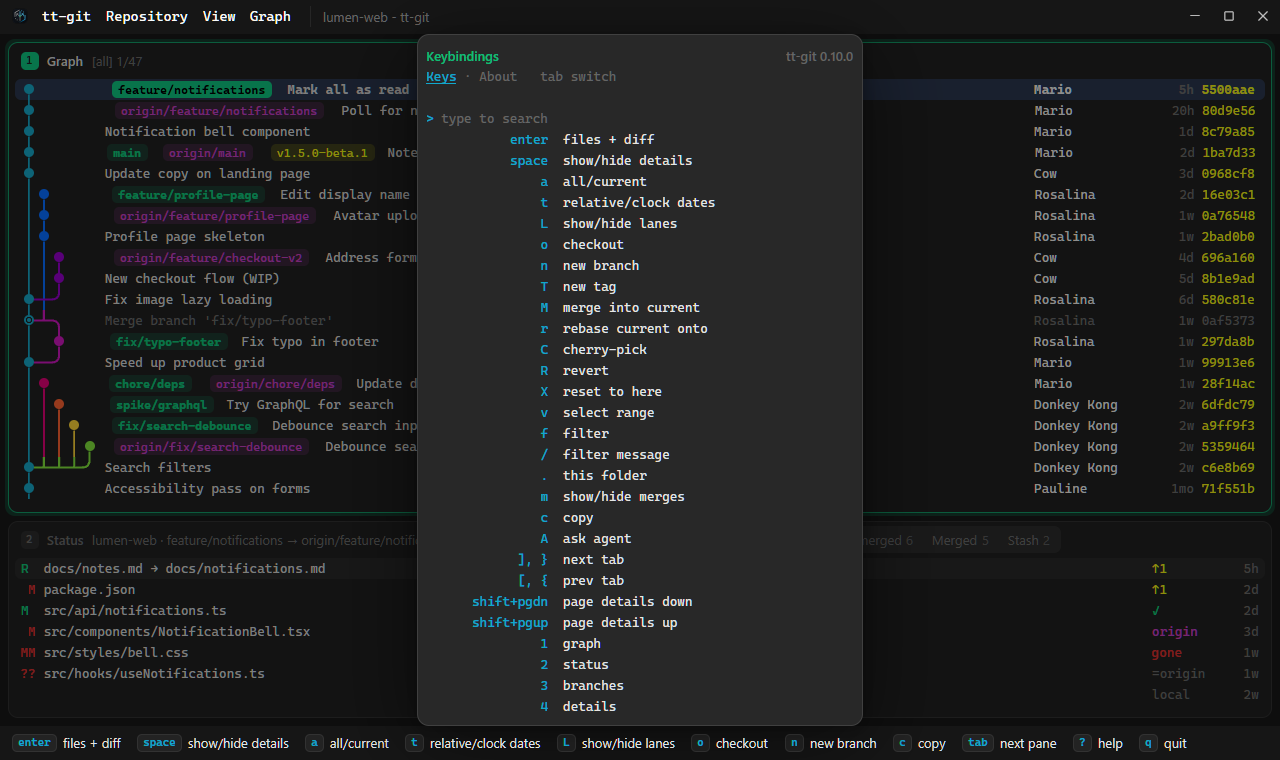Select src/styles/bell.css in Status pane
The height and width of the screenshot is (760, 1280).
pyautogui.click(x=116, y=653)
